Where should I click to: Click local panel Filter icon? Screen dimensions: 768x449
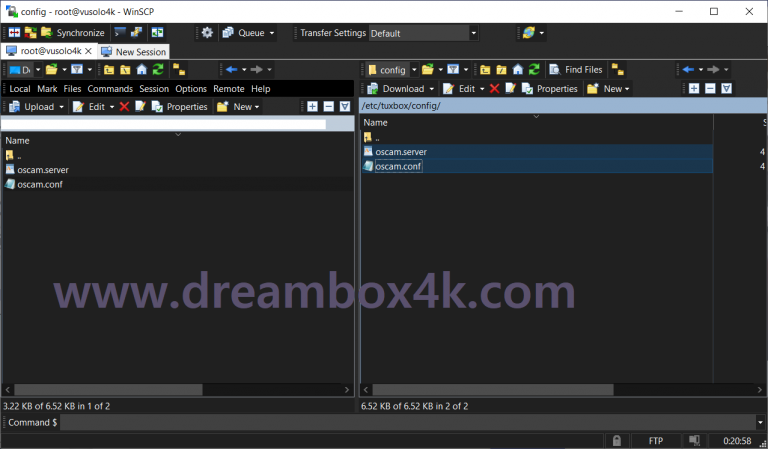click(77, 70)
